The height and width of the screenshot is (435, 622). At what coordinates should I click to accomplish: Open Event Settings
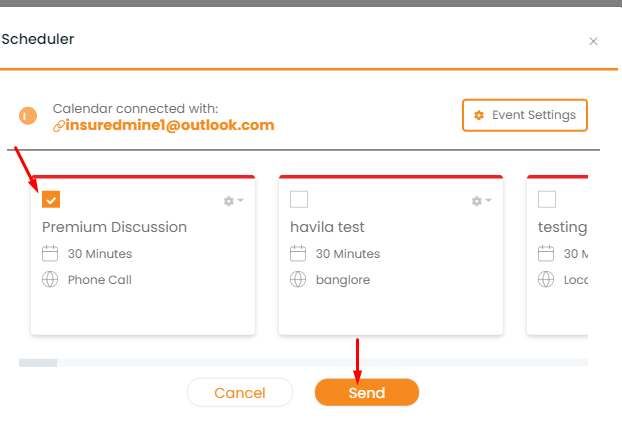click(x=524, y=115)
